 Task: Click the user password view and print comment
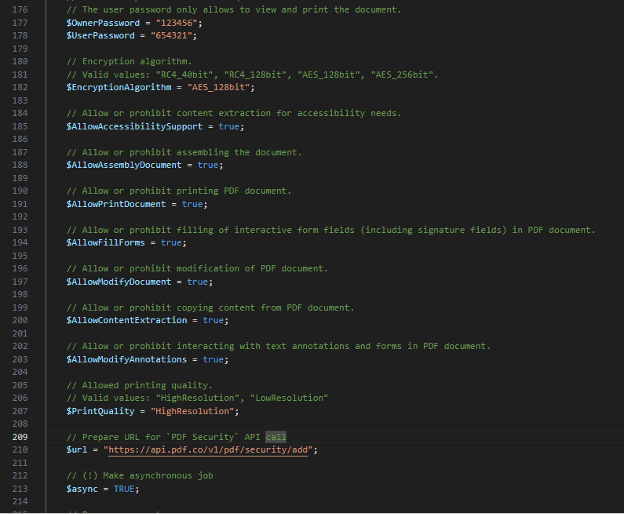pyautogui.click(x=234, y=10)
